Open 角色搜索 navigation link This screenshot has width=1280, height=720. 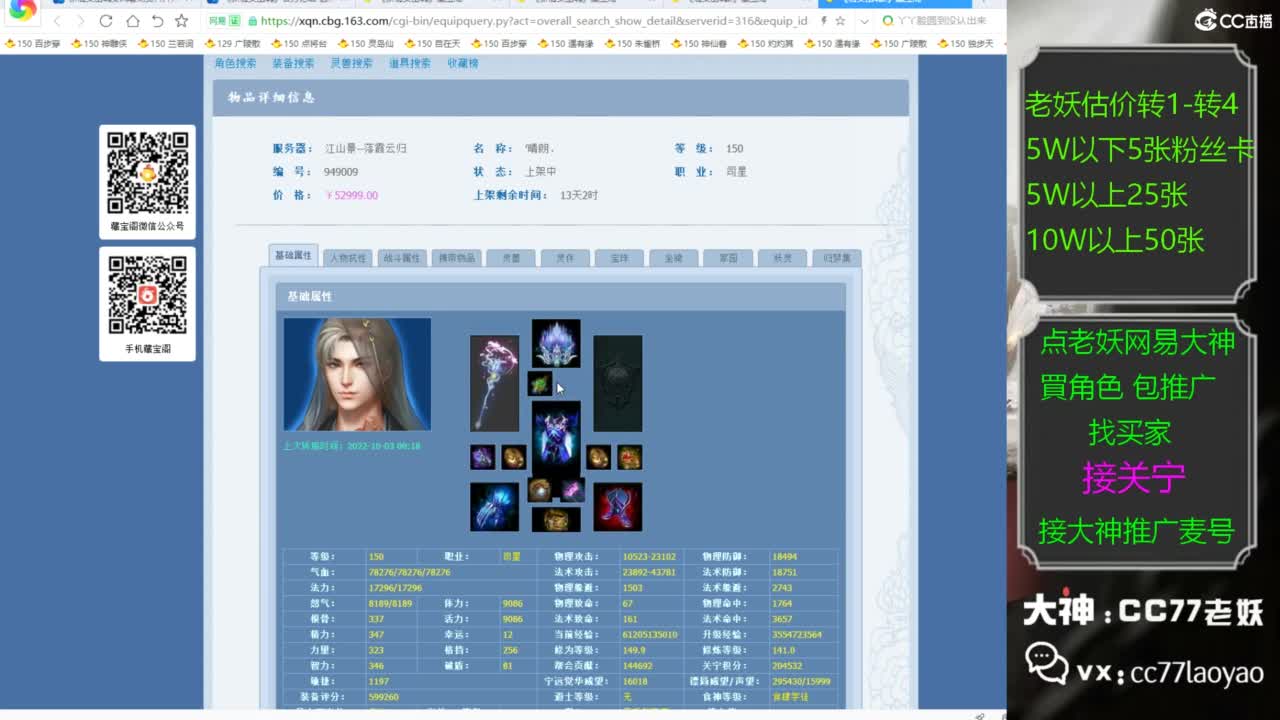coord(236,63)
